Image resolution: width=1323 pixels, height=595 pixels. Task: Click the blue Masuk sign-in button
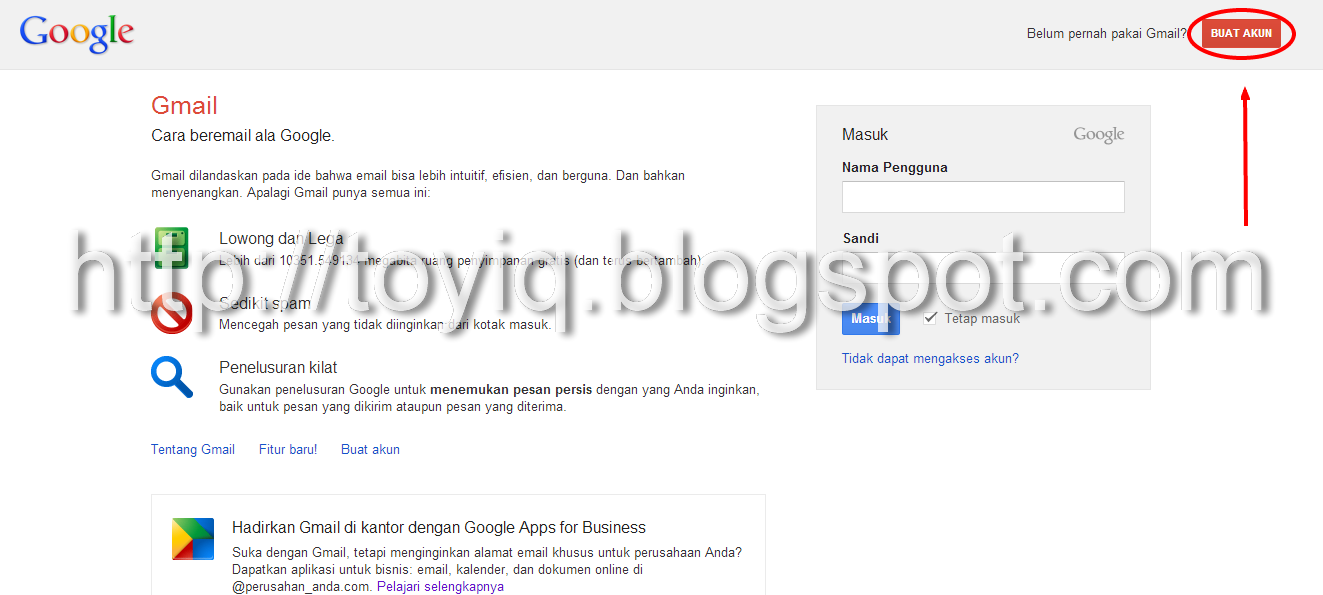(x=870, y=319)
